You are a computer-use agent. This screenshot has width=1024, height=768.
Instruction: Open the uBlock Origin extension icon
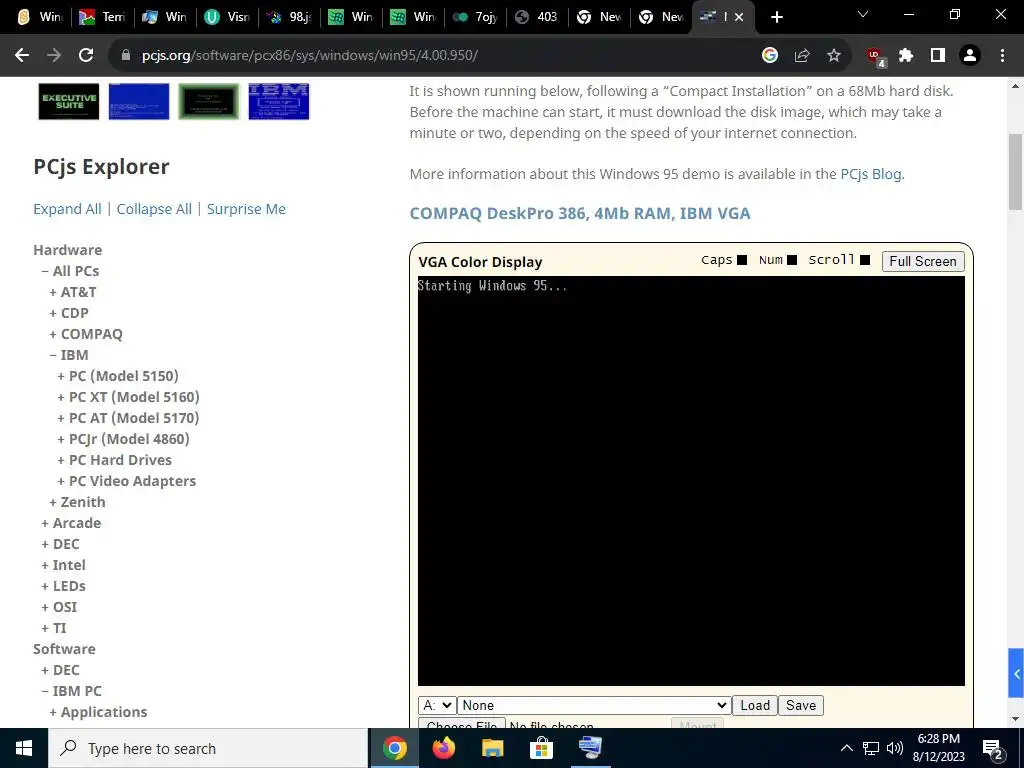point(875,57)
